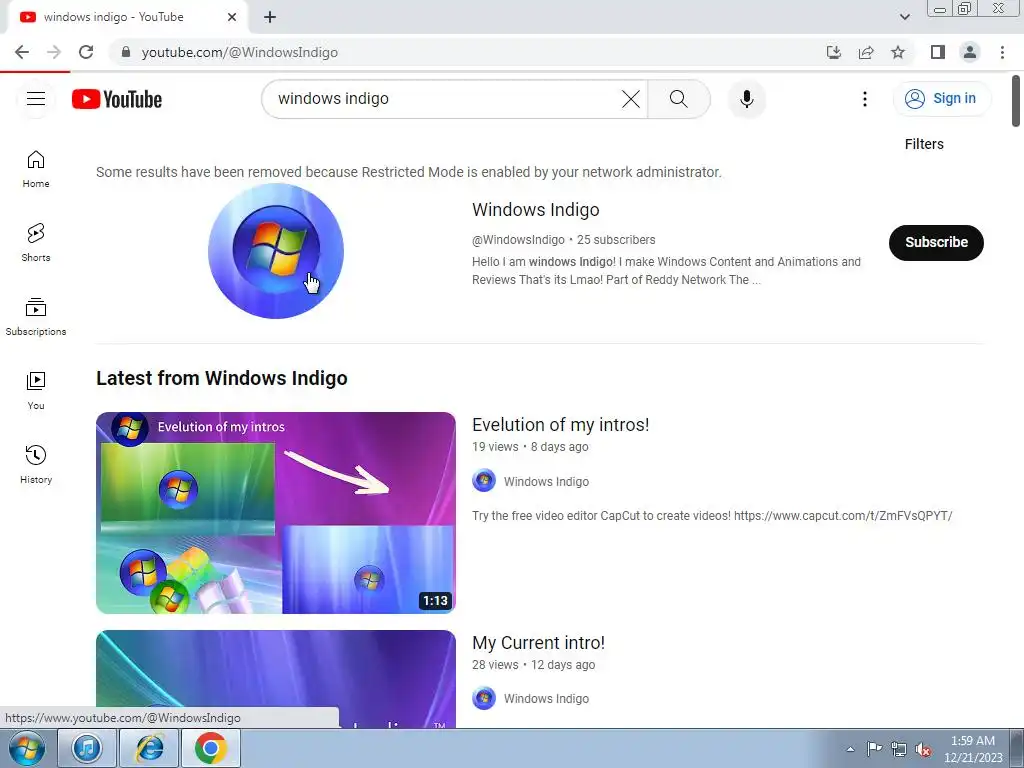1024x768 pixels.
Task: Open the Windows Start menu
Action: click(x=27, y=748)
